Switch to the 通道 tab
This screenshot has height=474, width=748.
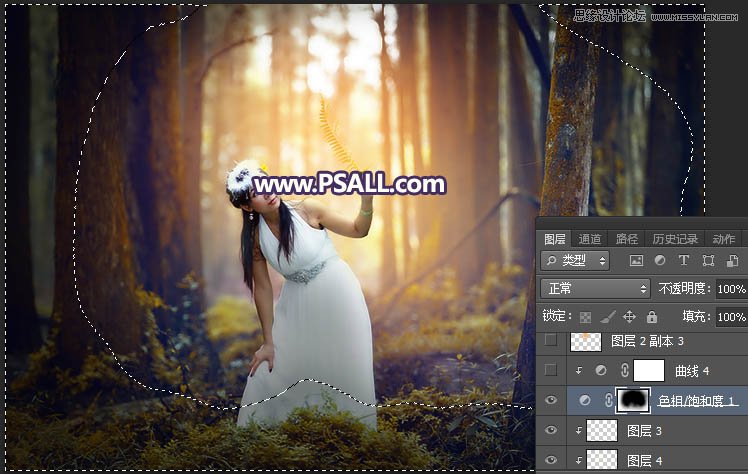pos(590,239)
